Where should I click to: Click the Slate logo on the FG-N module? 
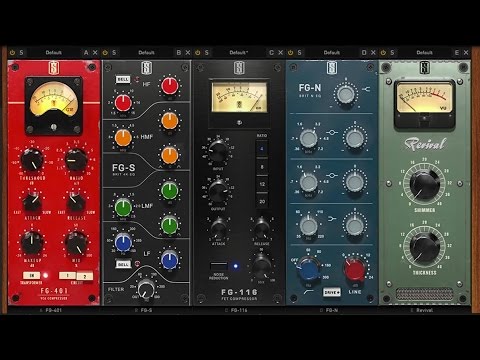tap(331, 68)
